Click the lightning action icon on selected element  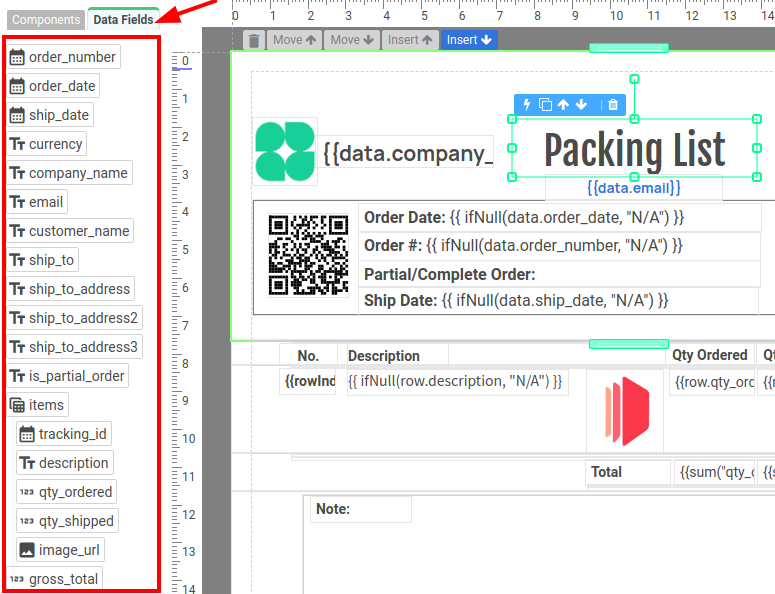527,105
